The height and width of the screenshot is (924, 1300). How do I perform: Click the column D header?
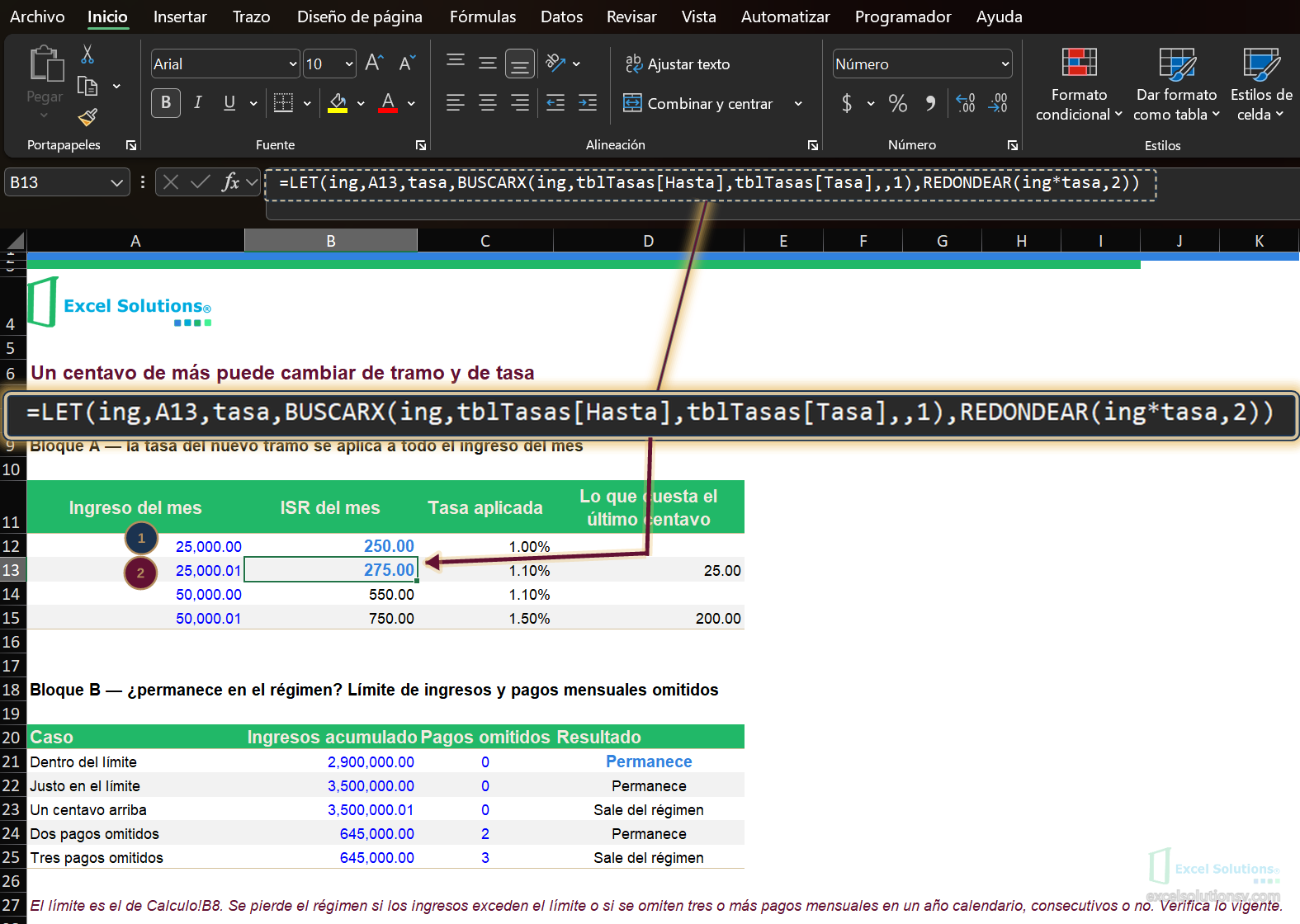648,241
